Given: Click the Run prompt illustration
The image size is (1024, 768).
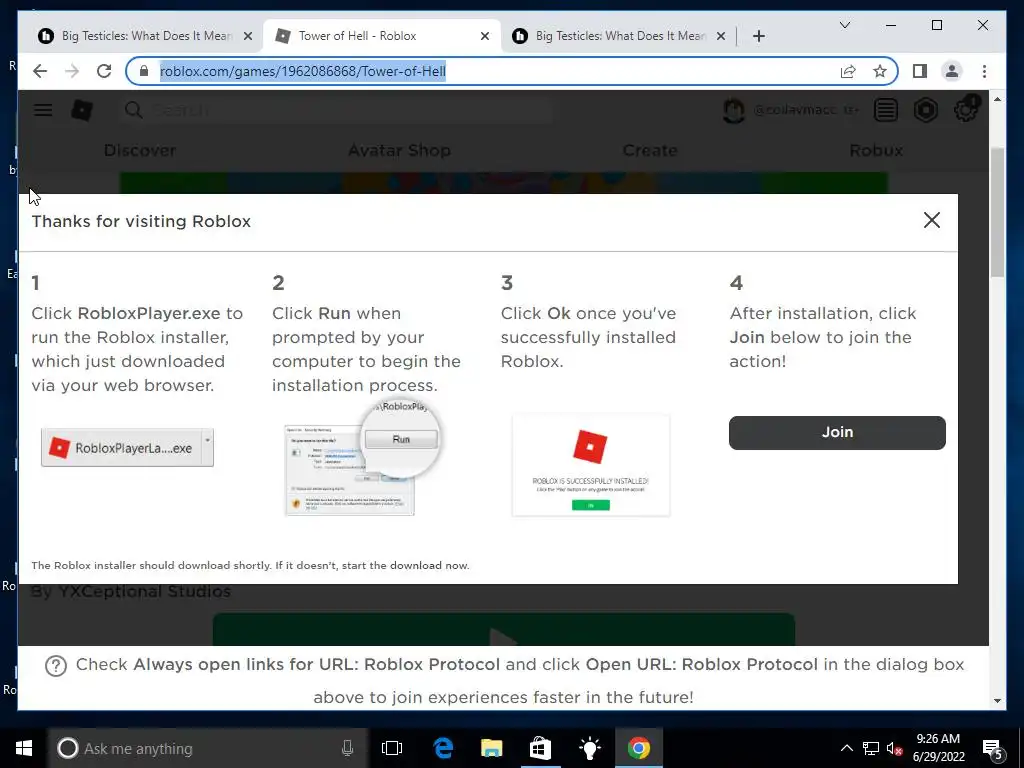Looking at the screenshot, I should pyautogui.click(x=362, y=458).
